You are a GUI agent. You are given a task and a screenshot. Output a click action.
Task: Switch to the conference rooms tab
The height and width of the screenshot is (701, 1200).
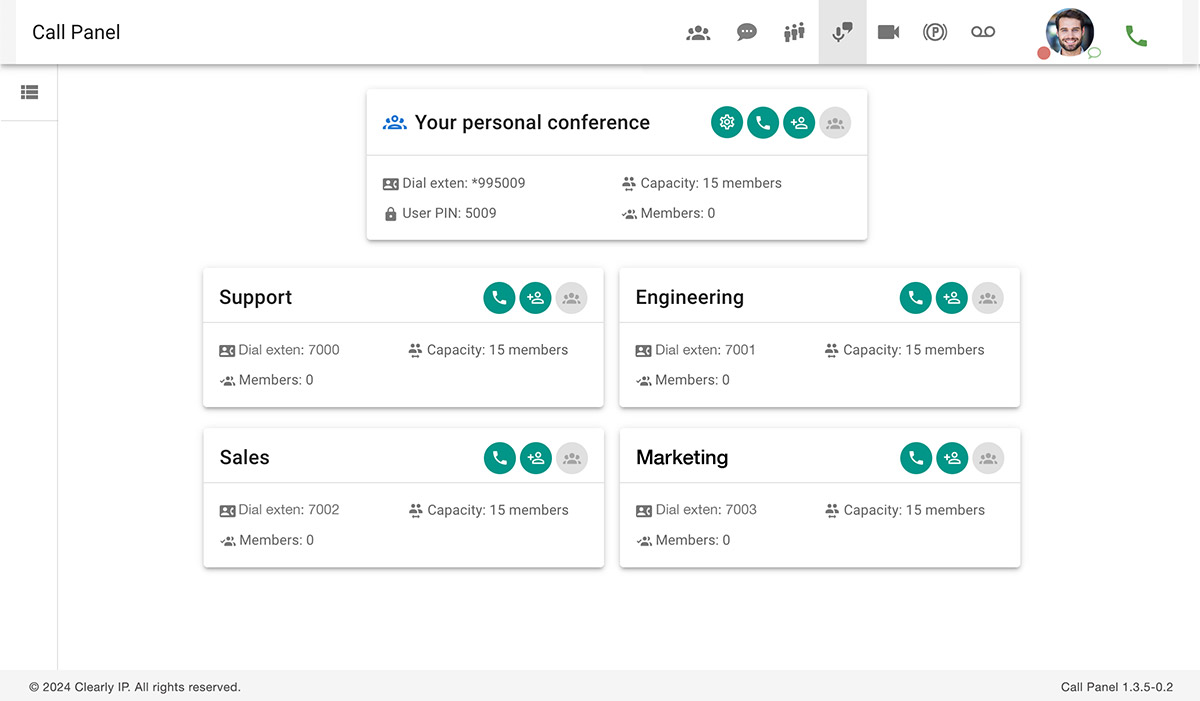(x=842, y=33)
